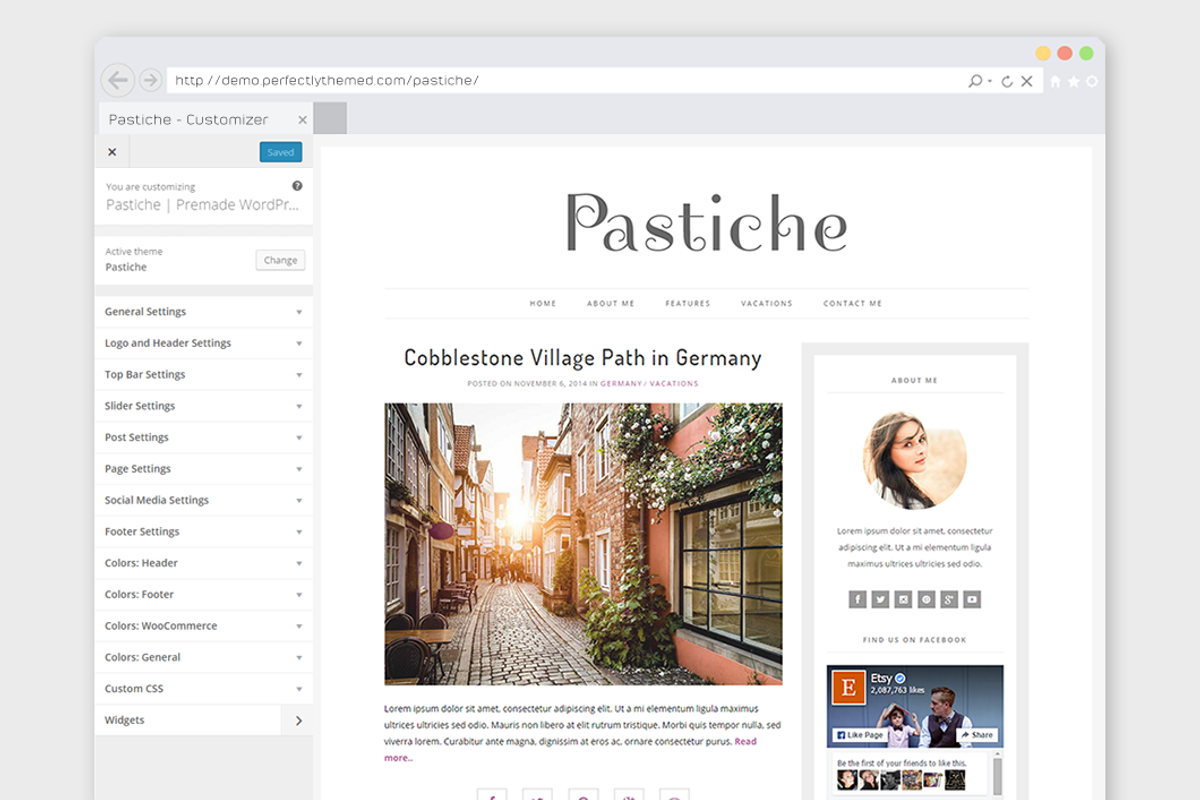Click the search magnifier in address bar
The height and width of the screenshot is (800, 1200).
coord(976,81)
